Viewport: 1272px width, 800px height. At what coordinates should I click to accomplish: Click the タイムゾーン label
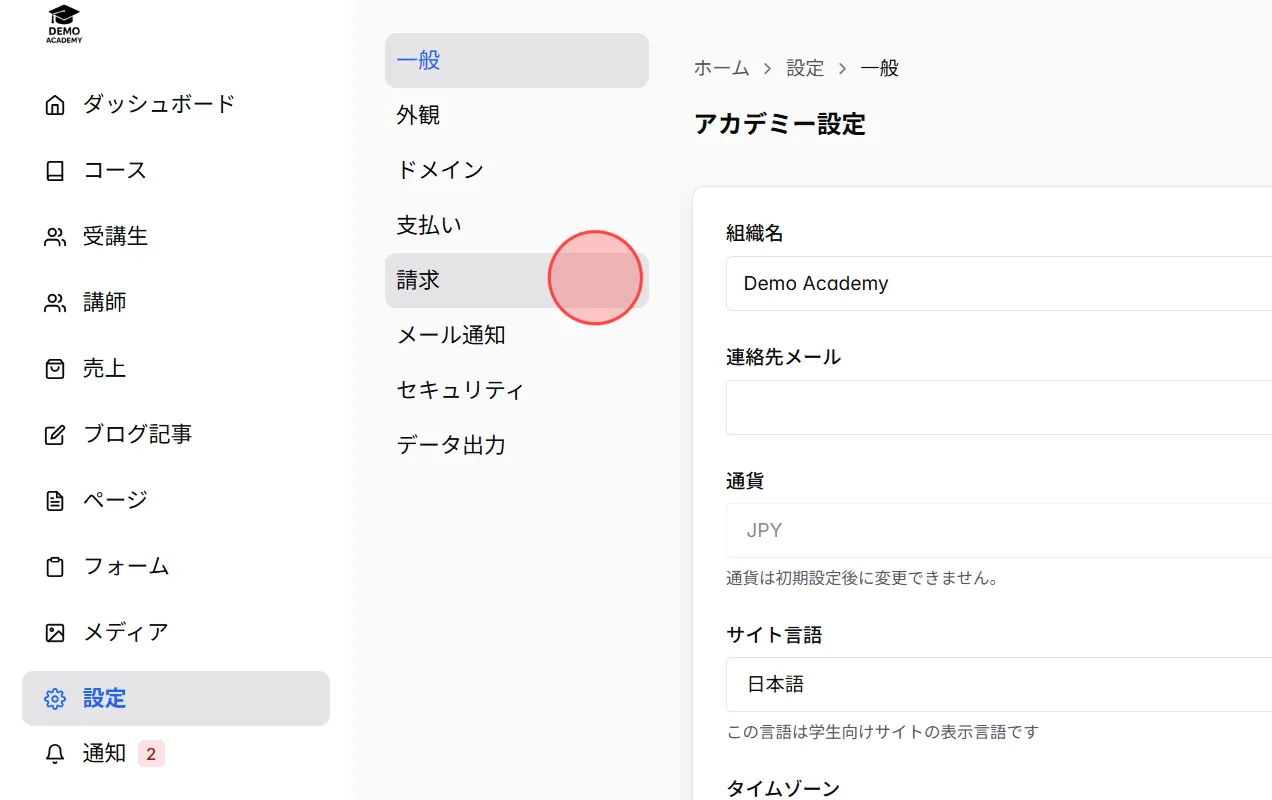tap(783, 787)
